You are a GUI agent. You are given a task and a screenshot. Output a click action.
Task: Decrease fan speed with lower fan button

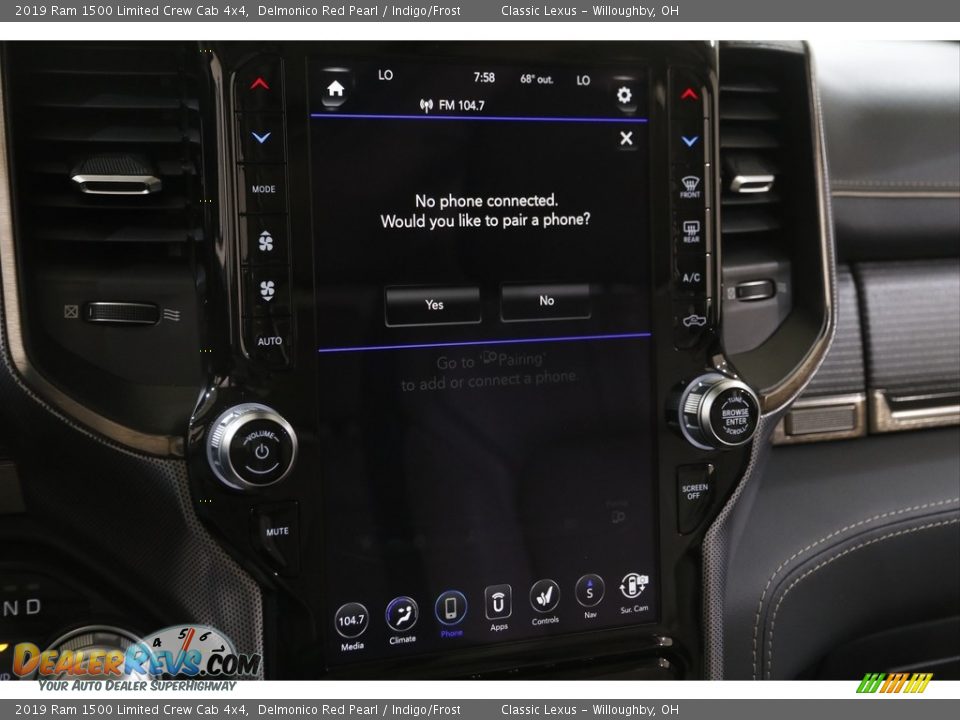tap(268, 290)
